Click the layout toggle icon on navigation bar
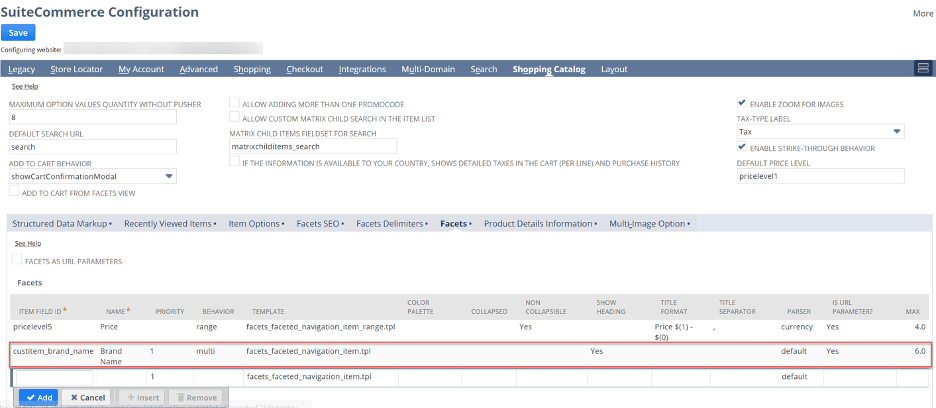The width and height of the screenshot is (936, 408). point(922,68)
